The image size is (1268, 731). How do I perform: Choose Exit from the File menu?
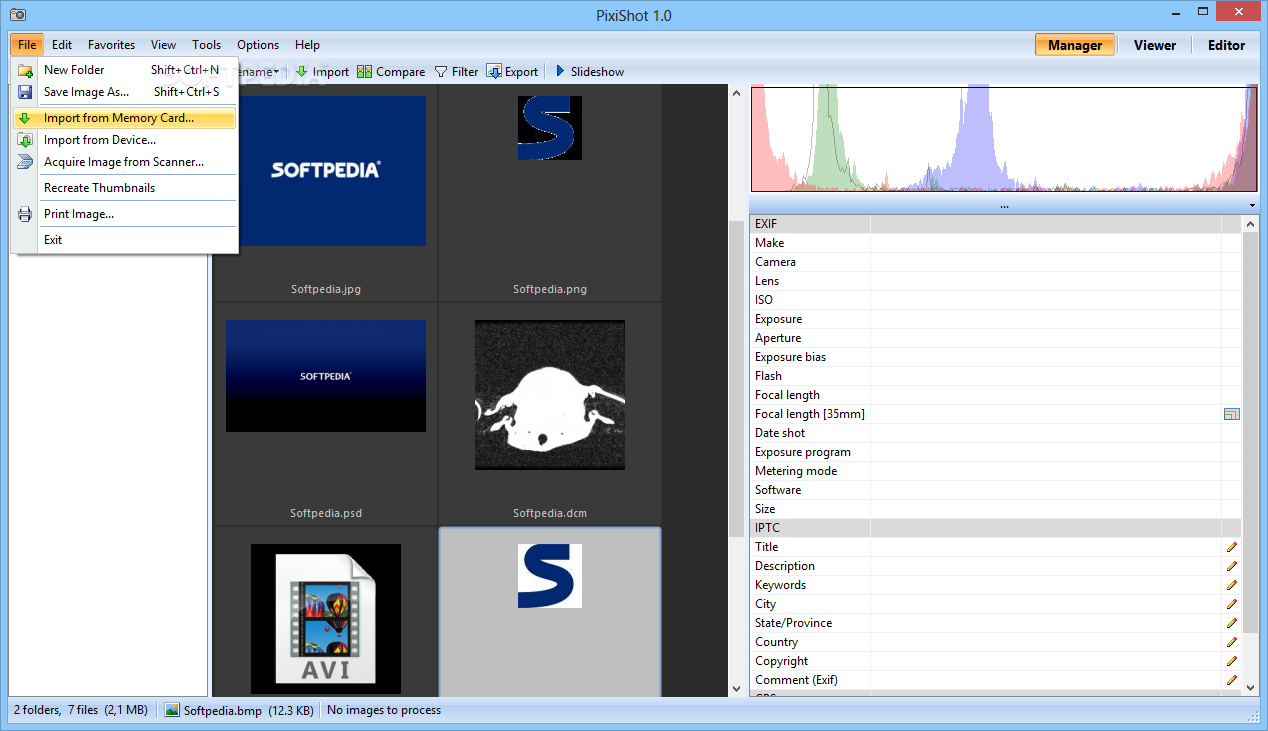click(125, 240)
